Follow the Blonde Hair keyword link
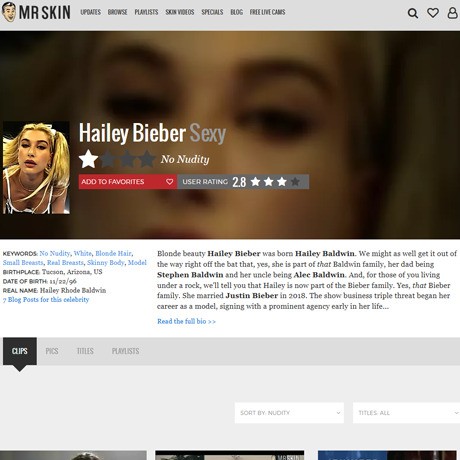Viewport: 460px width, 460px height. (x=113, y=253)
